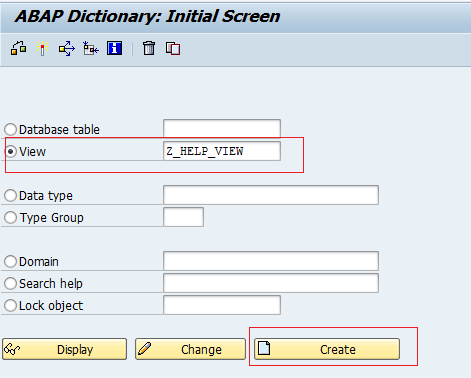Select the View radio button
The width and height of the screenshot is (471, 378).
pyautogui.click(x=10, y=152)
